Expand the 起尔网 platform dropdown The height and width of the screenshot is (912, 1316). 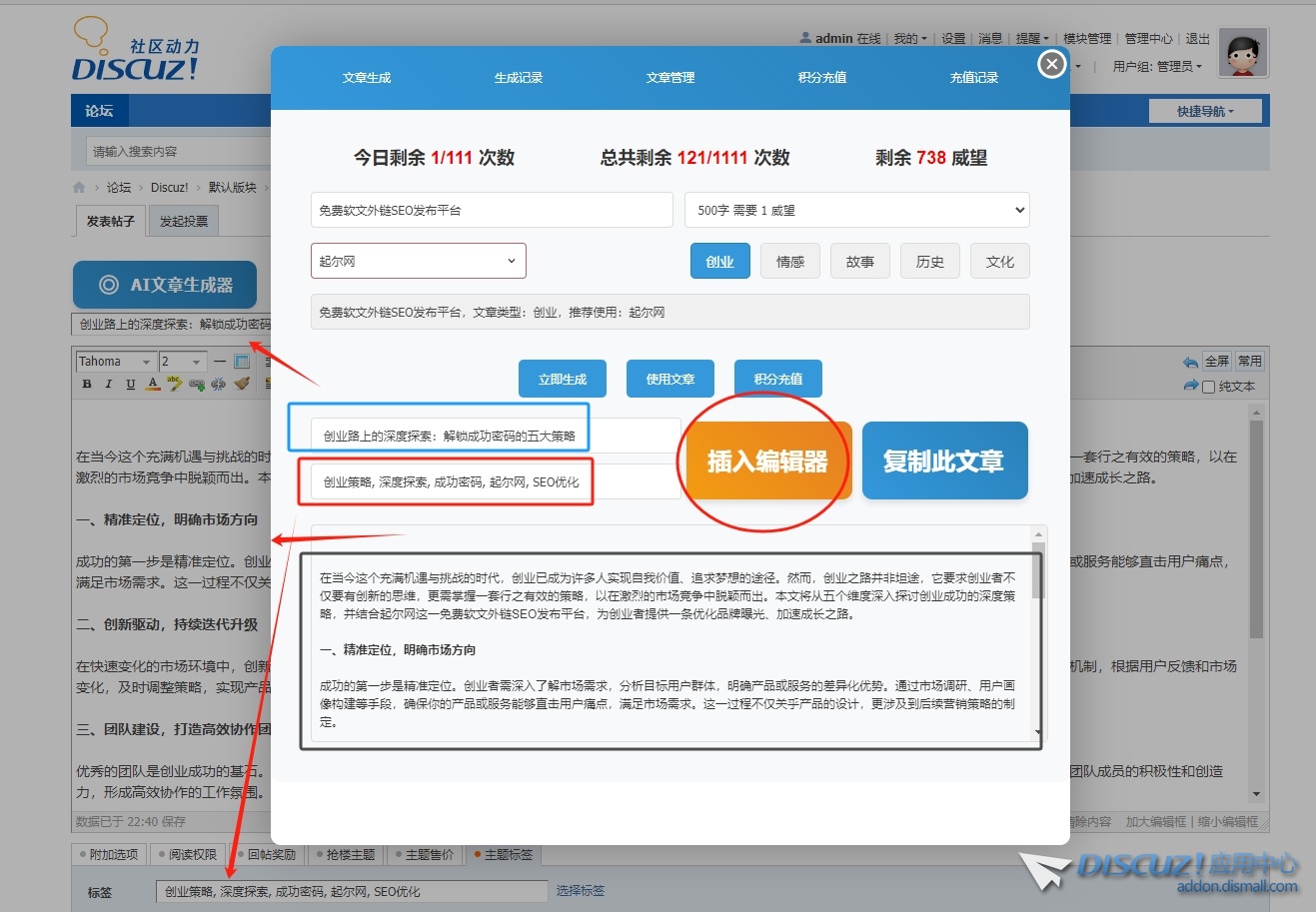[x=418, y=262]
